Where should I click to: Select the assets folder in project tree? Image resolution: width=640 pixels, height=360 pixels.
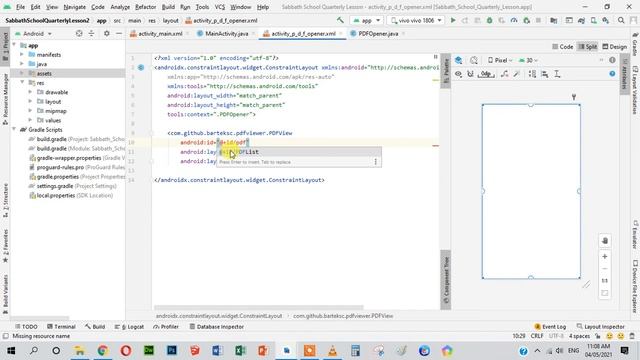tap(68, 73)
